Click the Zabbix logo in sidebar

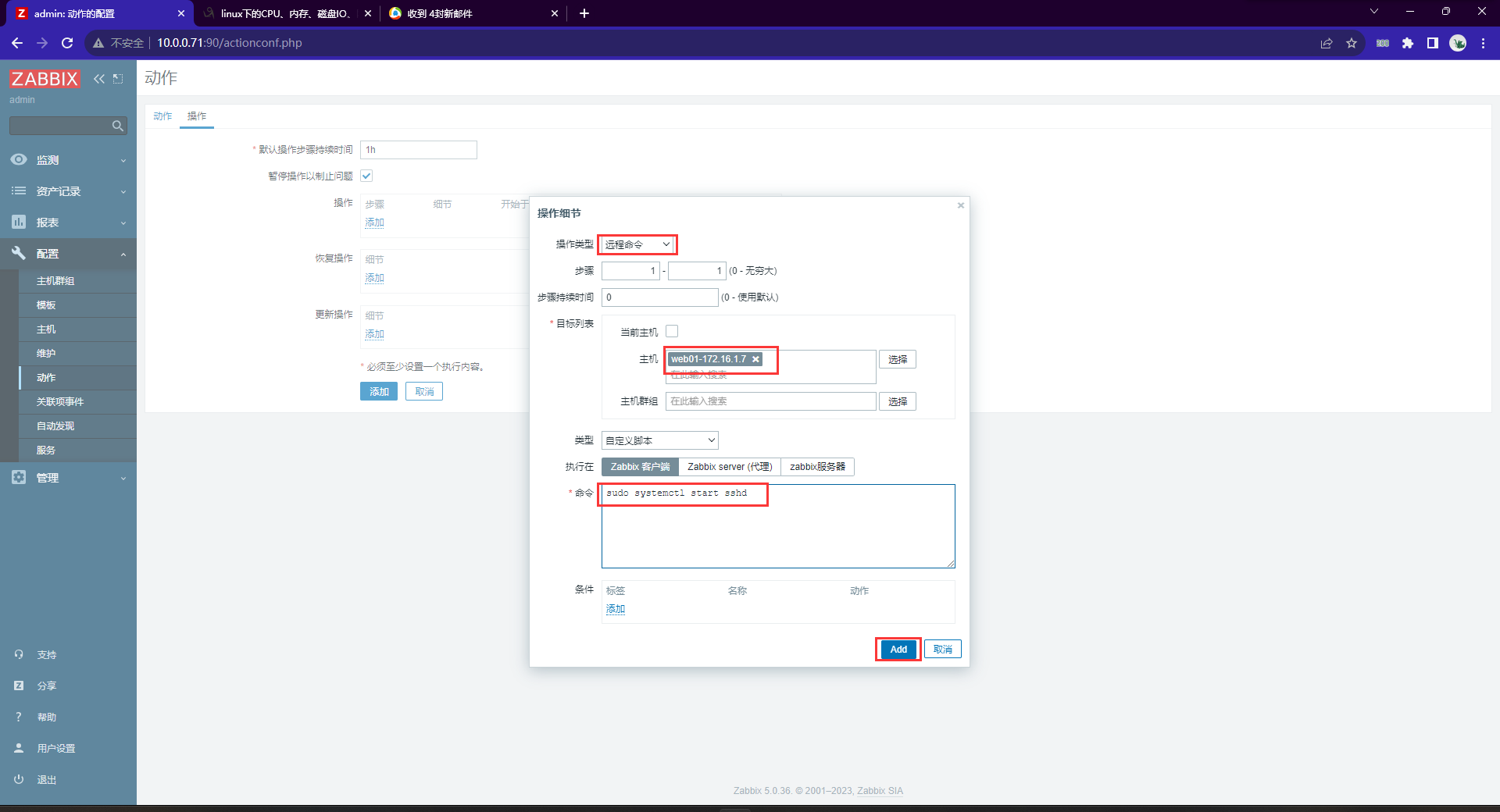click(45, 79)
